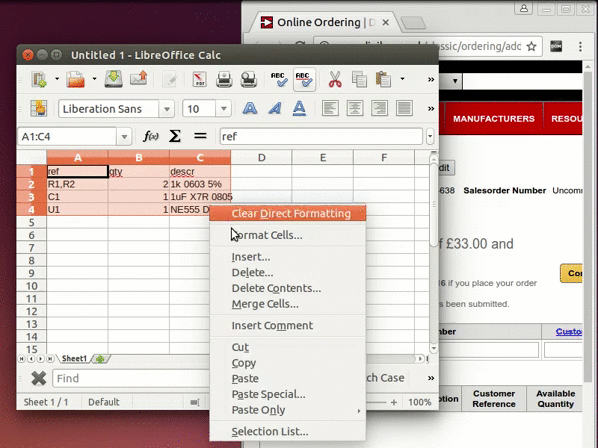598x448 pixels.
Task: Click the Find text input field
Action: coord(131,378)
